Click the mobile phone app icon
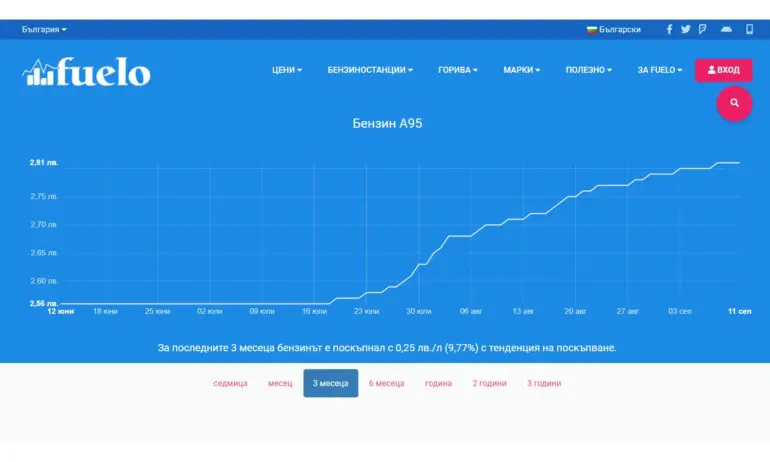This screenshot has width=770, height=462. tap(749, 30)
